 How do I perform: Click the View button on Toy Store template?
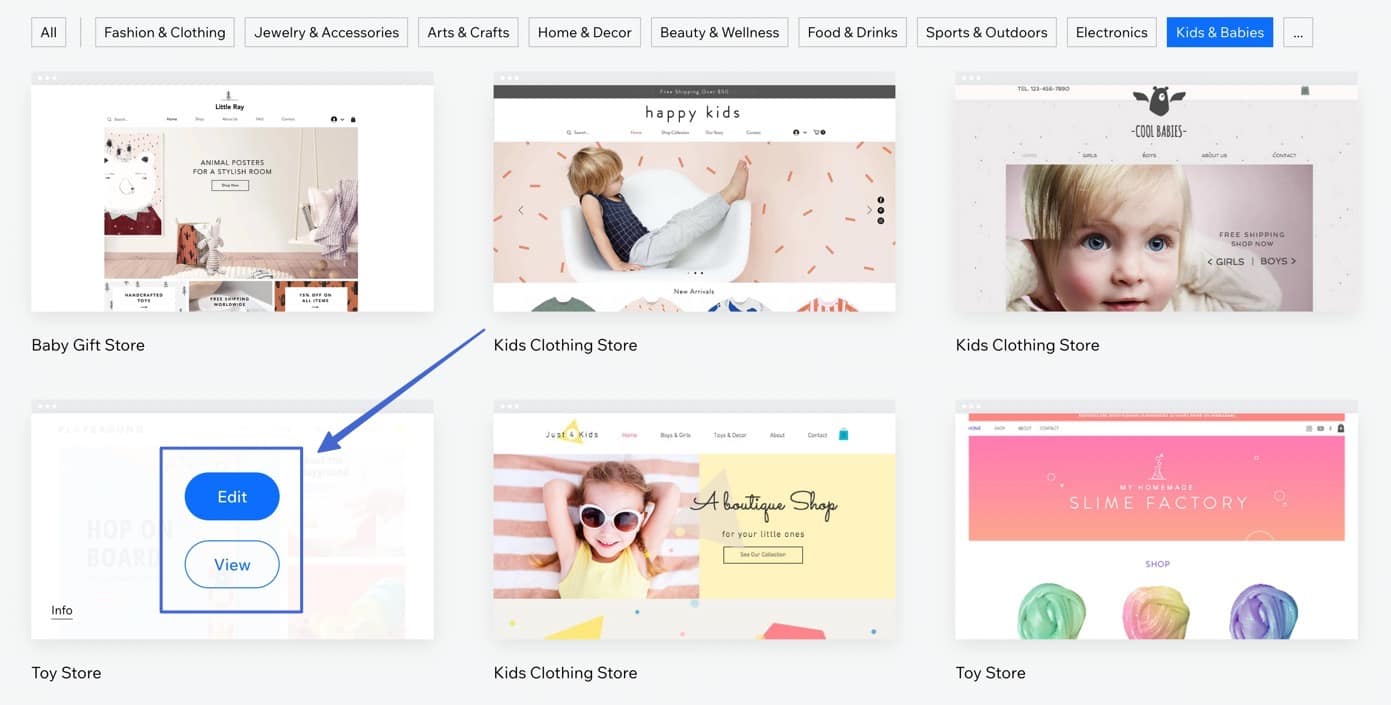click(232, 565)
